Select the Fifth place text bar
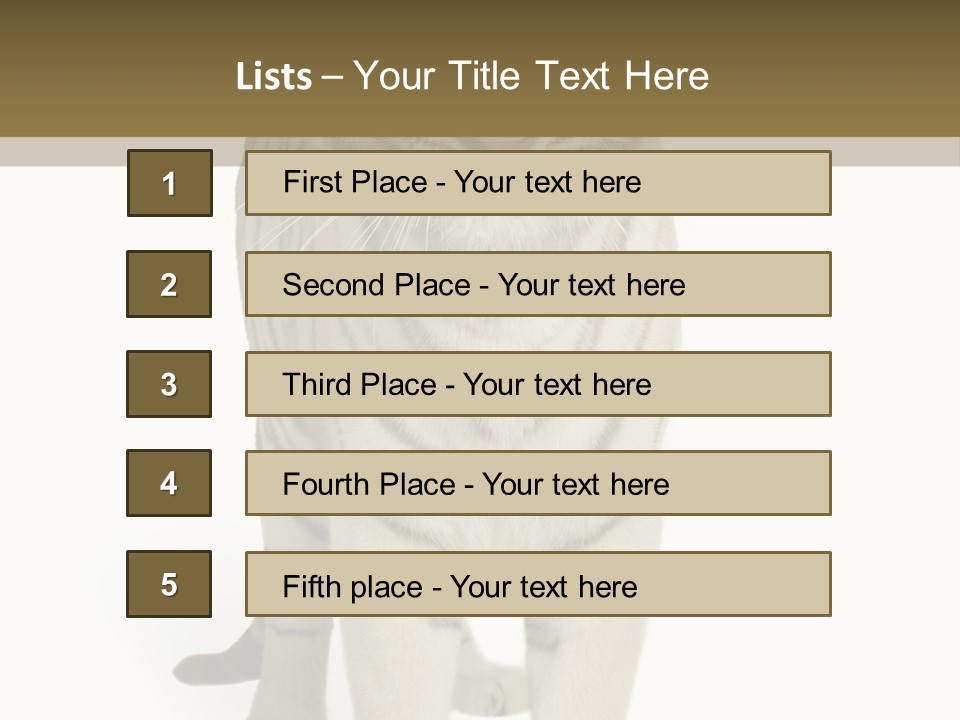This screenshot has height=720, width=960. 538,584
